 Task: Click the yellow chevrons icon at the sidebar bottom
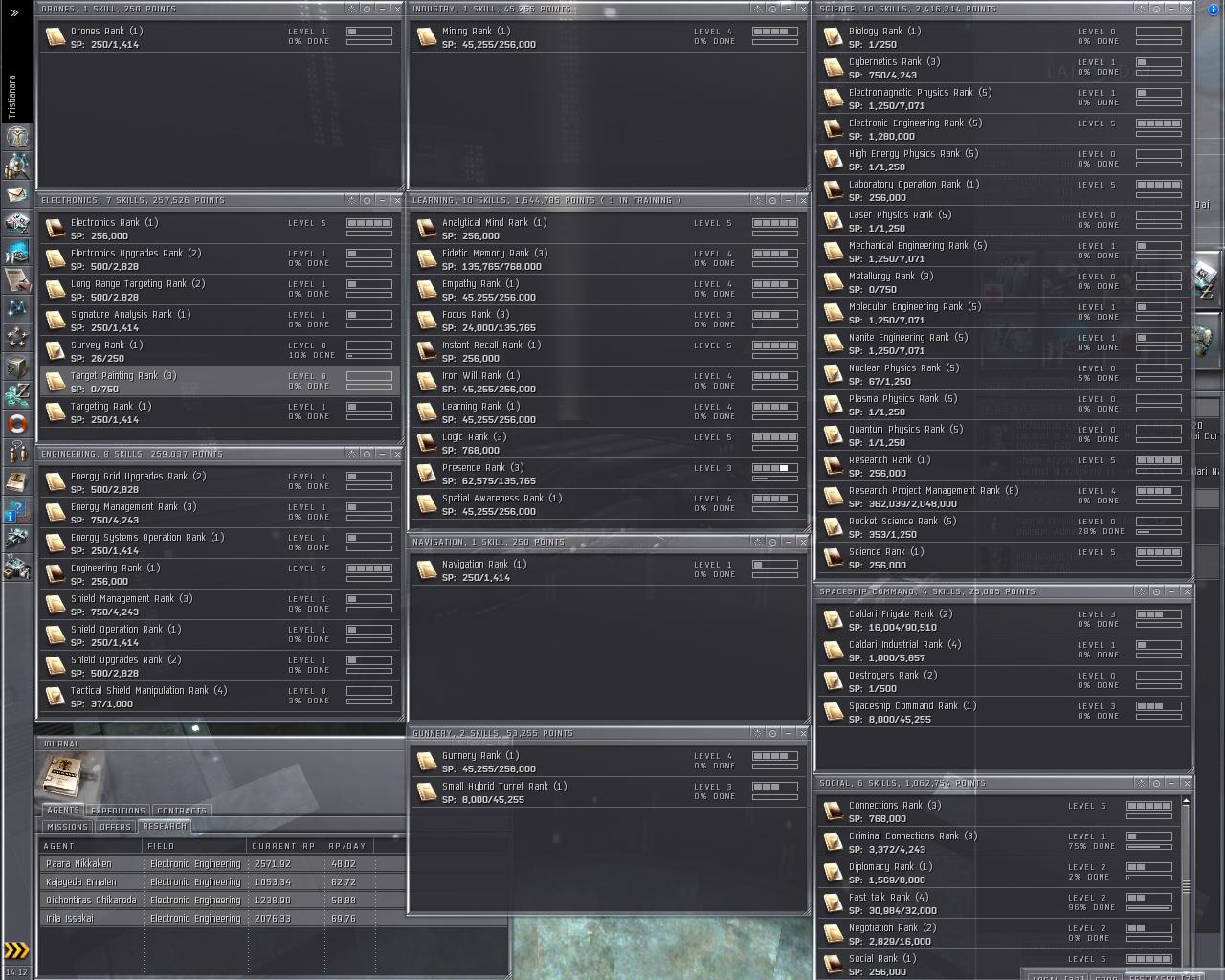[x=17, y=950]
